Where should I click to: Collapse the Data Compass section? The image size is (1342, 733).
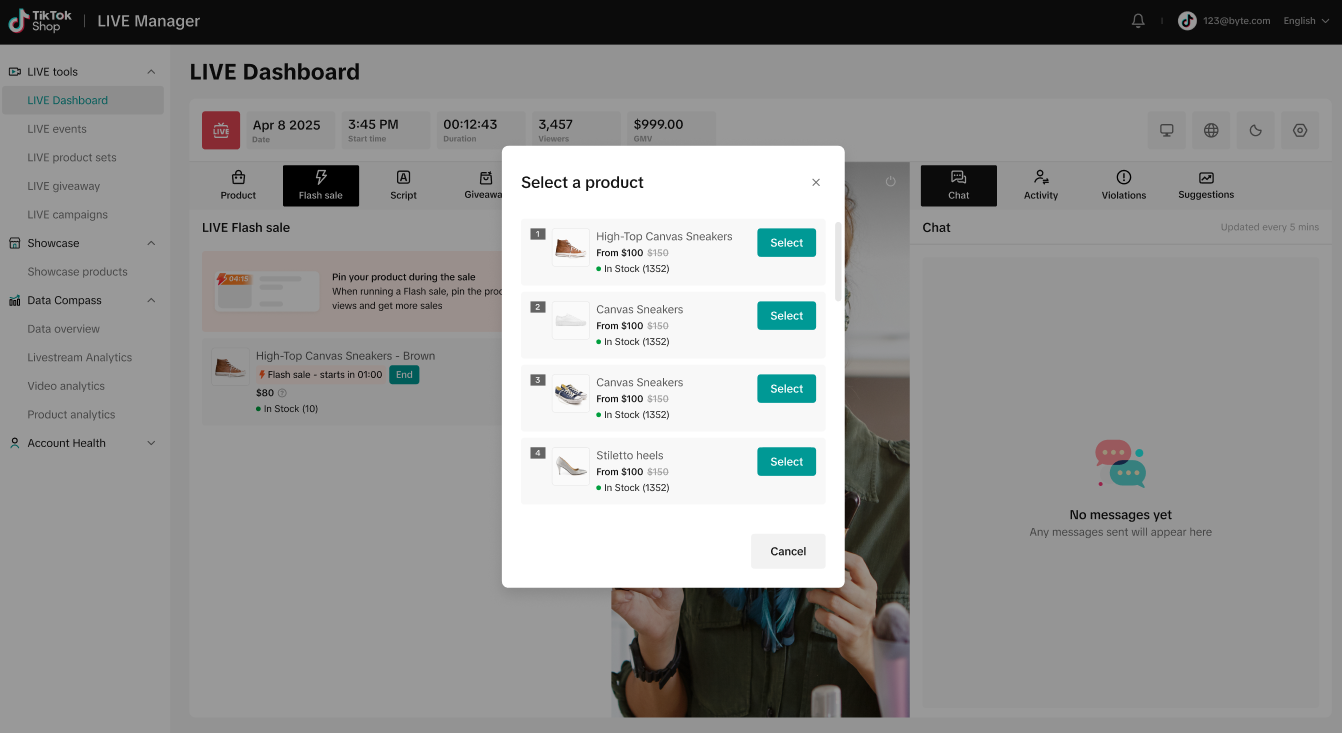click(x=151, y=300)
